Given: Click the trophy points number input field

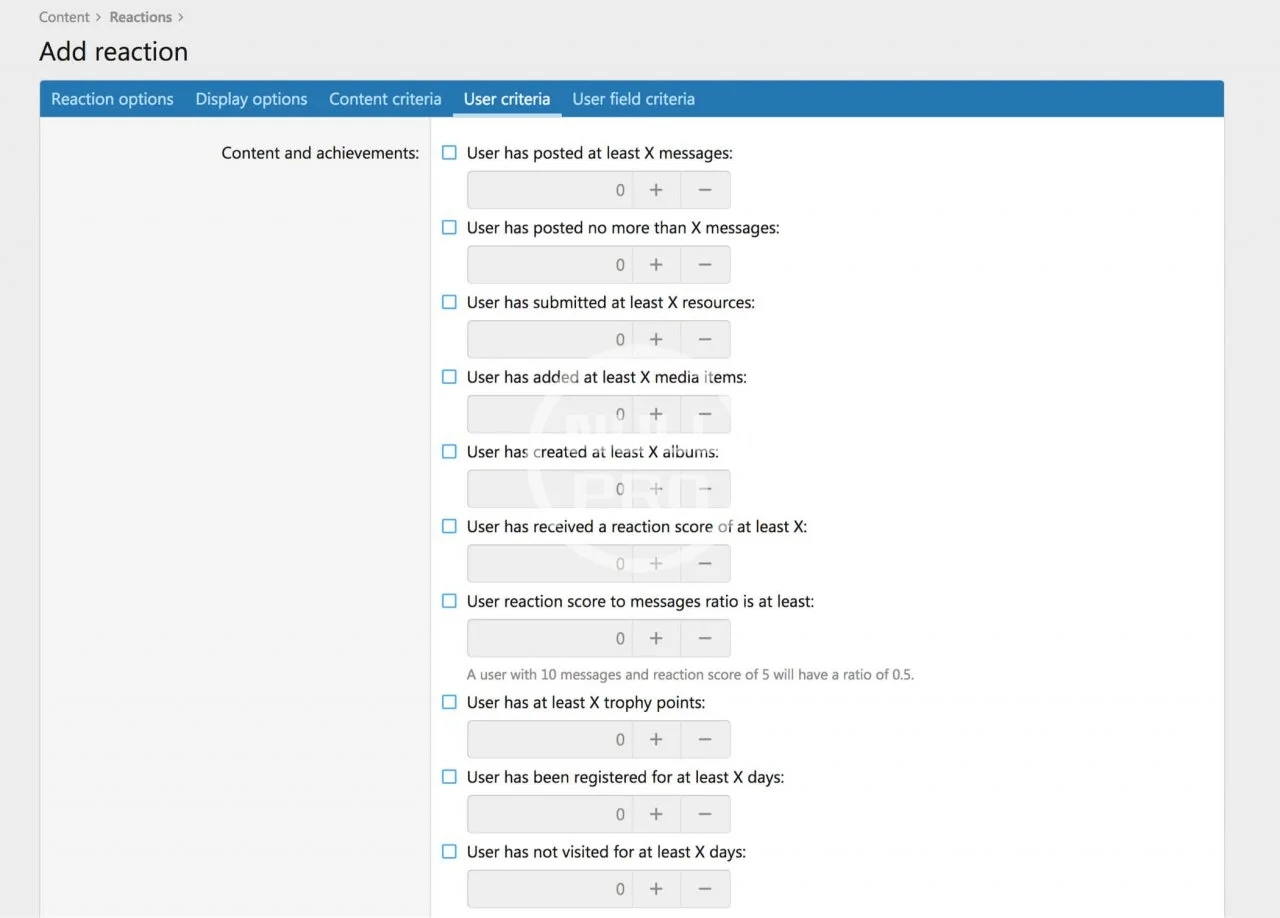Looking at the screenshot, I should pyautogui.click(x=550, y=740).
